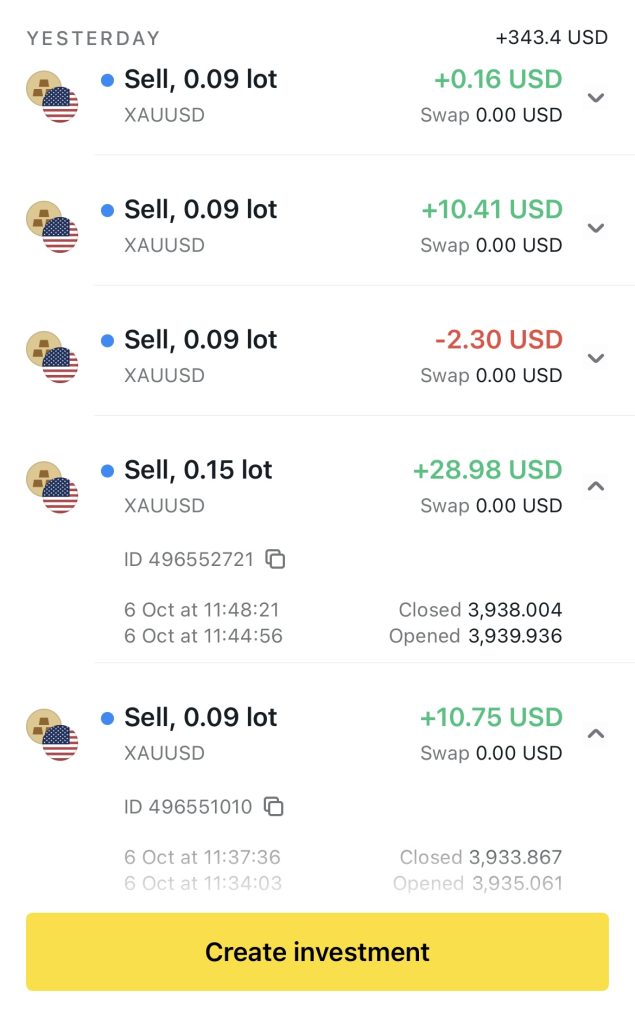Copy trade ID 496552721
Image resolution: width=635 pixels, height=1024 pixels.
[276, 559]
